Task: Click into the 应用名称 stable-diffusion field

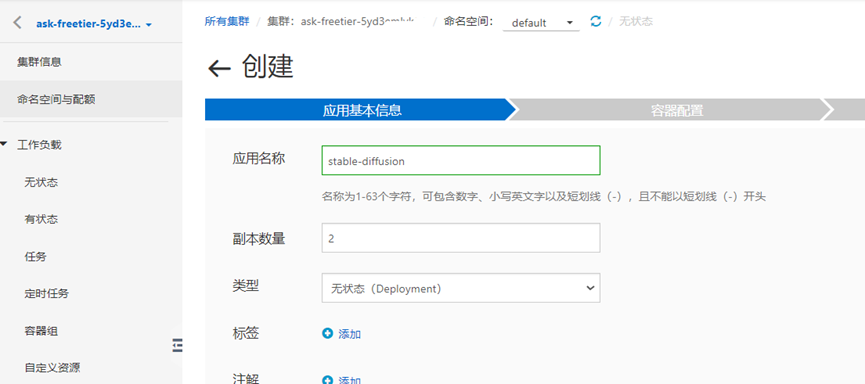Action: tap(461, 161)
